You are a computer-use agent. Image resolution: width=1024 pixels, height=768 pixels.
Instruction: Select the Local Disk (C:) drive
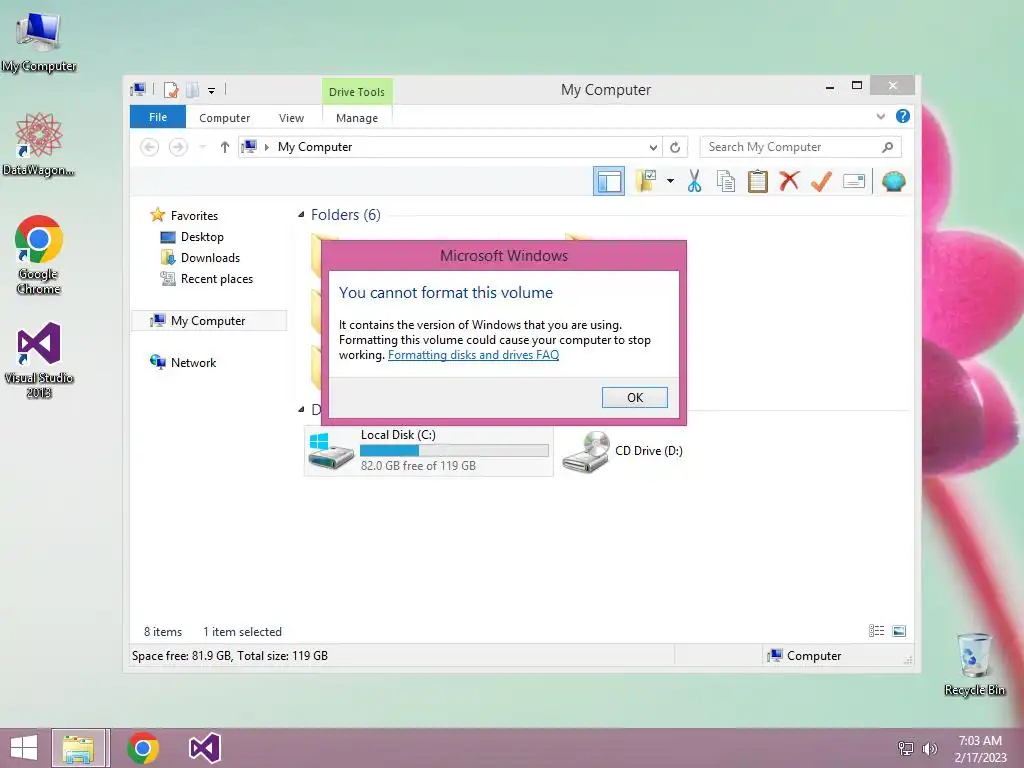click(428, 451)
